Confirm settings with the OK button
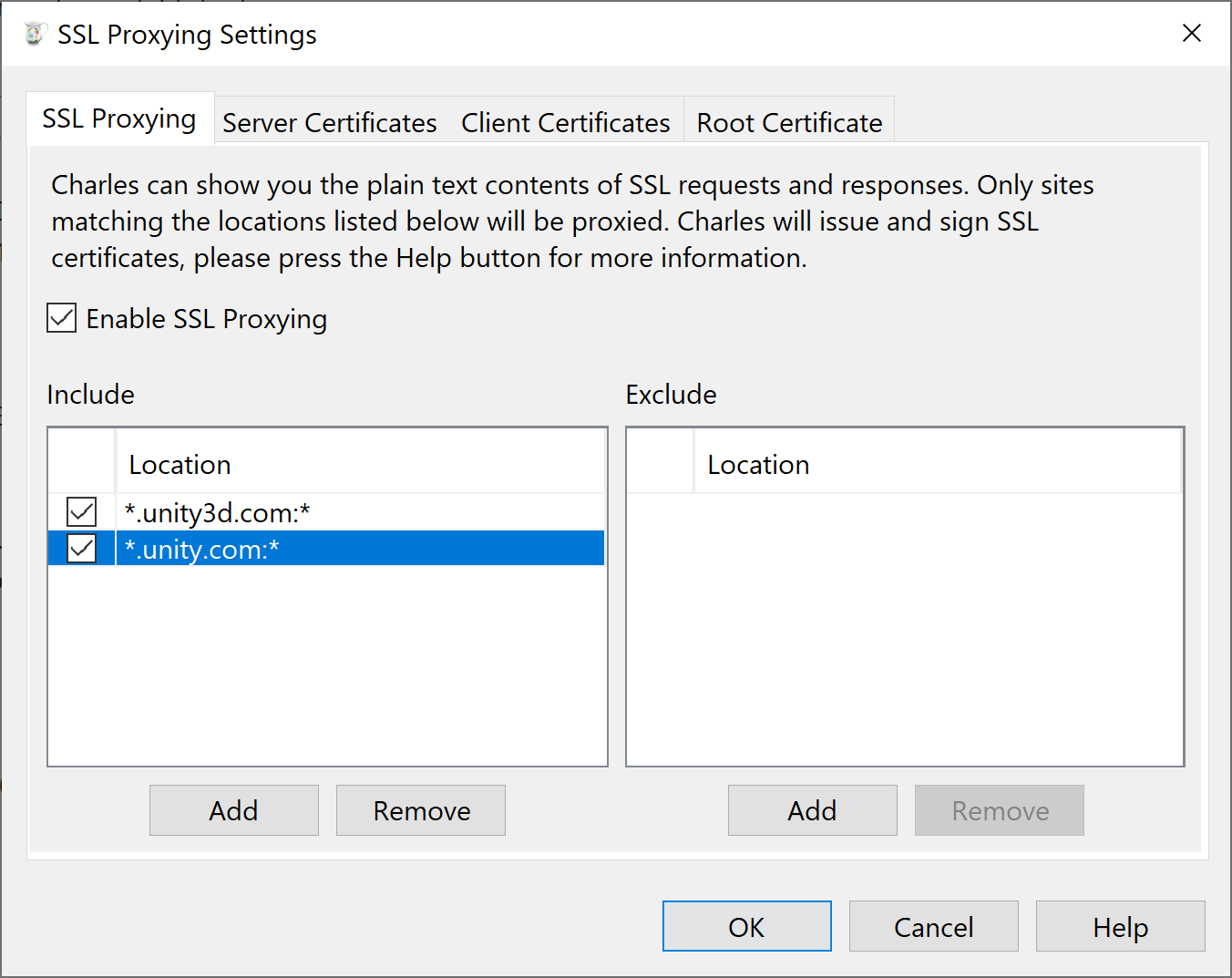 coord(747,926)
